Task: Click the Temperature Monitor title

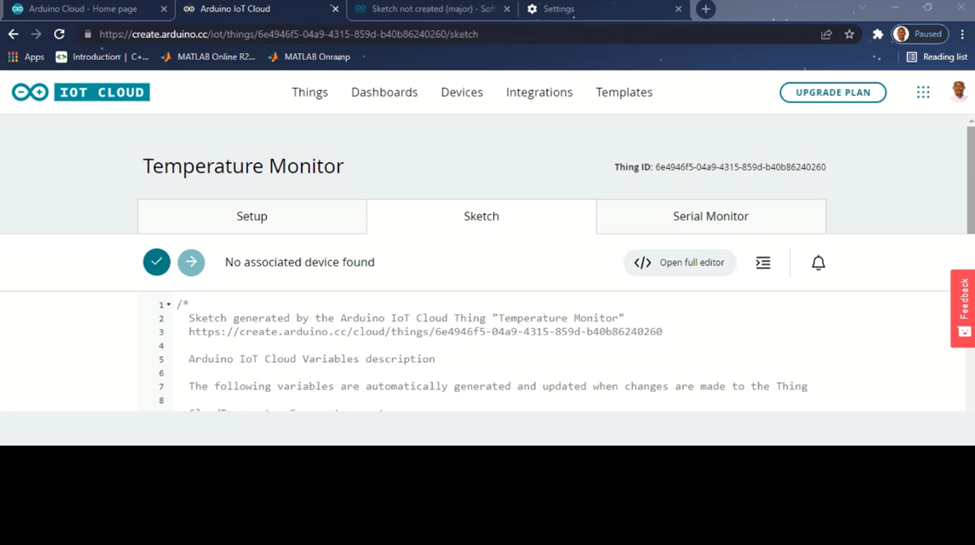Action: point(243,166)
